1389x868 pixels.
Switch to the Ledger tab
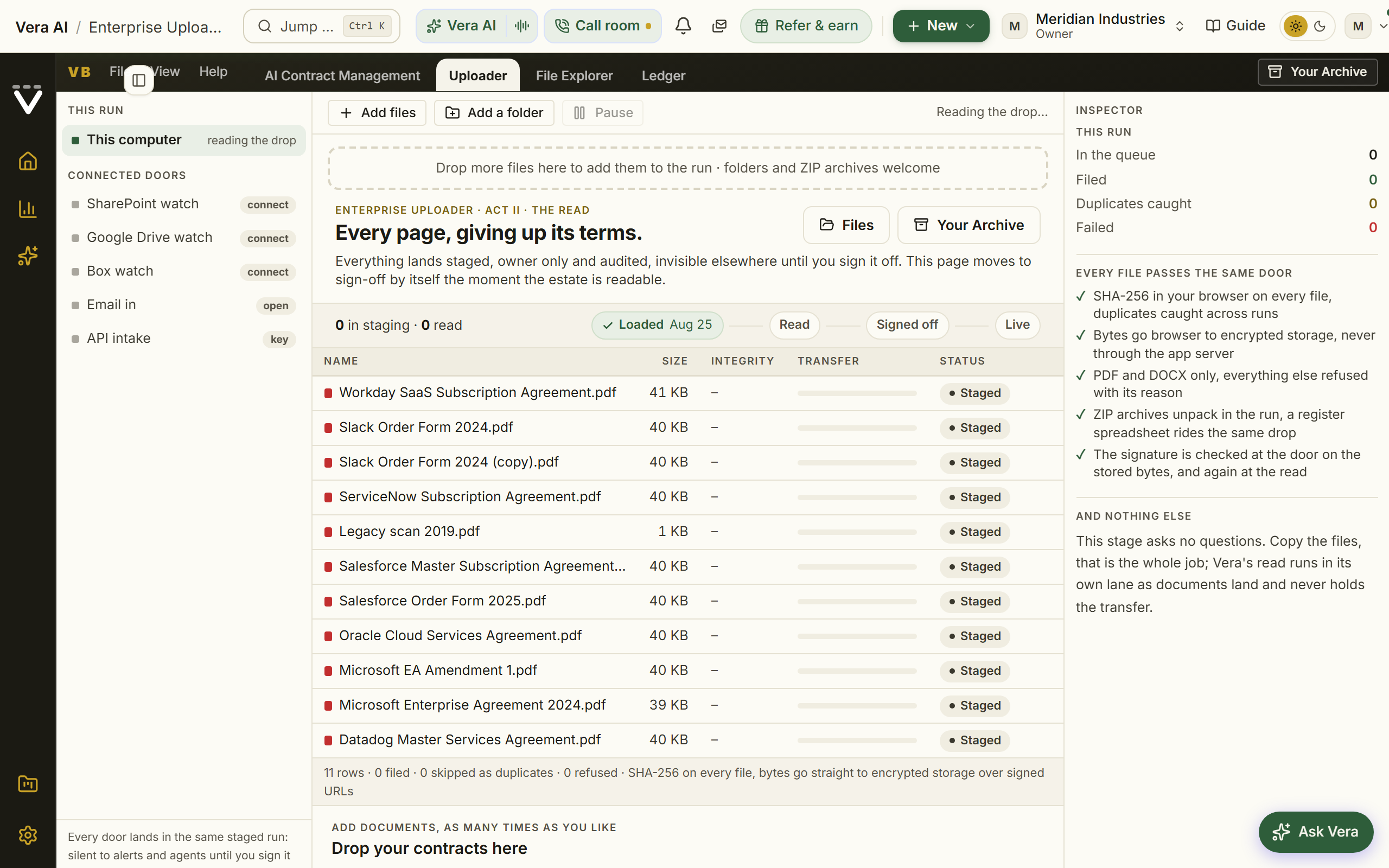coord(664,76)
